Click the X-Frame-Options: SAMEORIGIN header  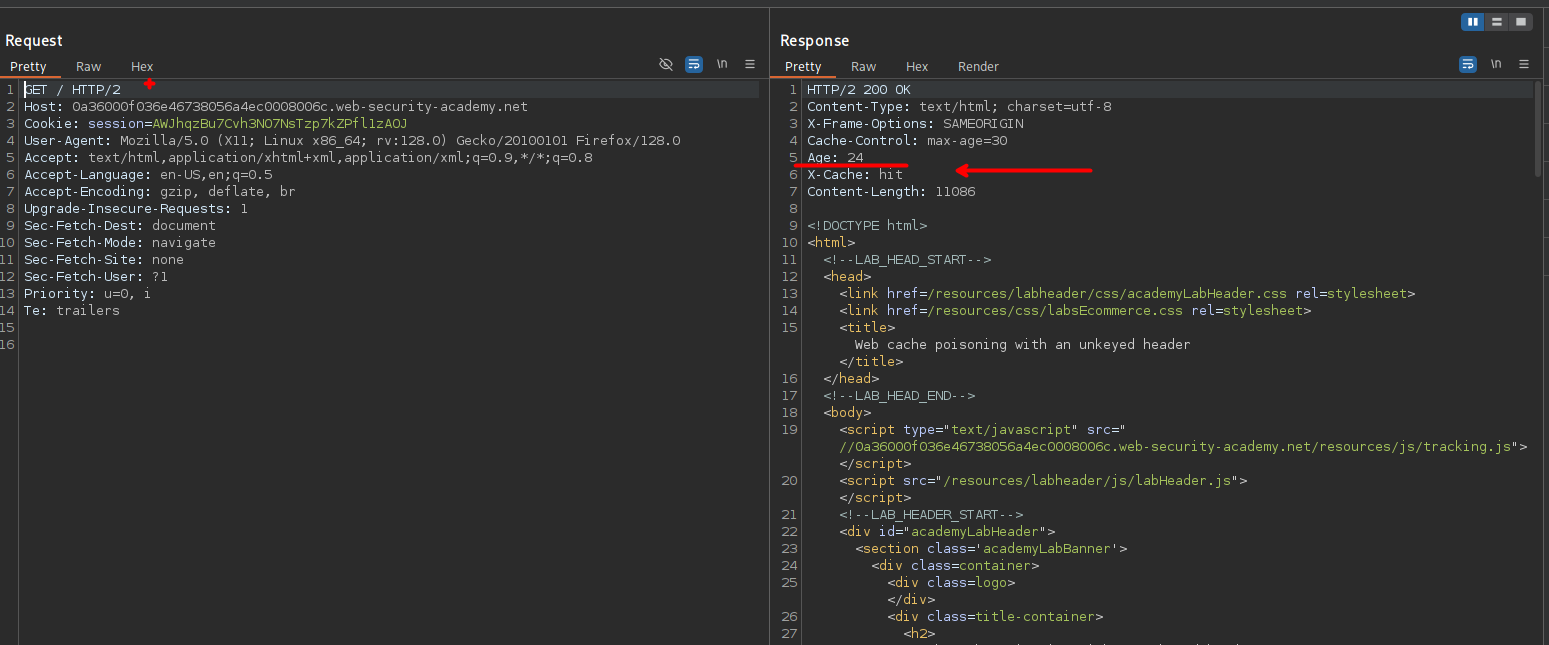coord(915,124)
